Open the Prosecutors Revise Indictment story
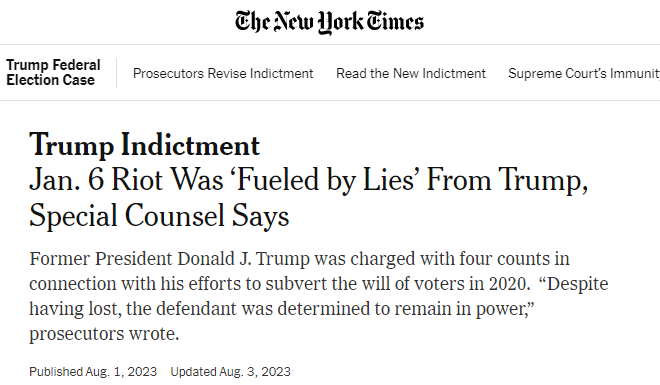The width and height of the screenshot is (660, 385). pyautogui.click(x=223, y=73)
